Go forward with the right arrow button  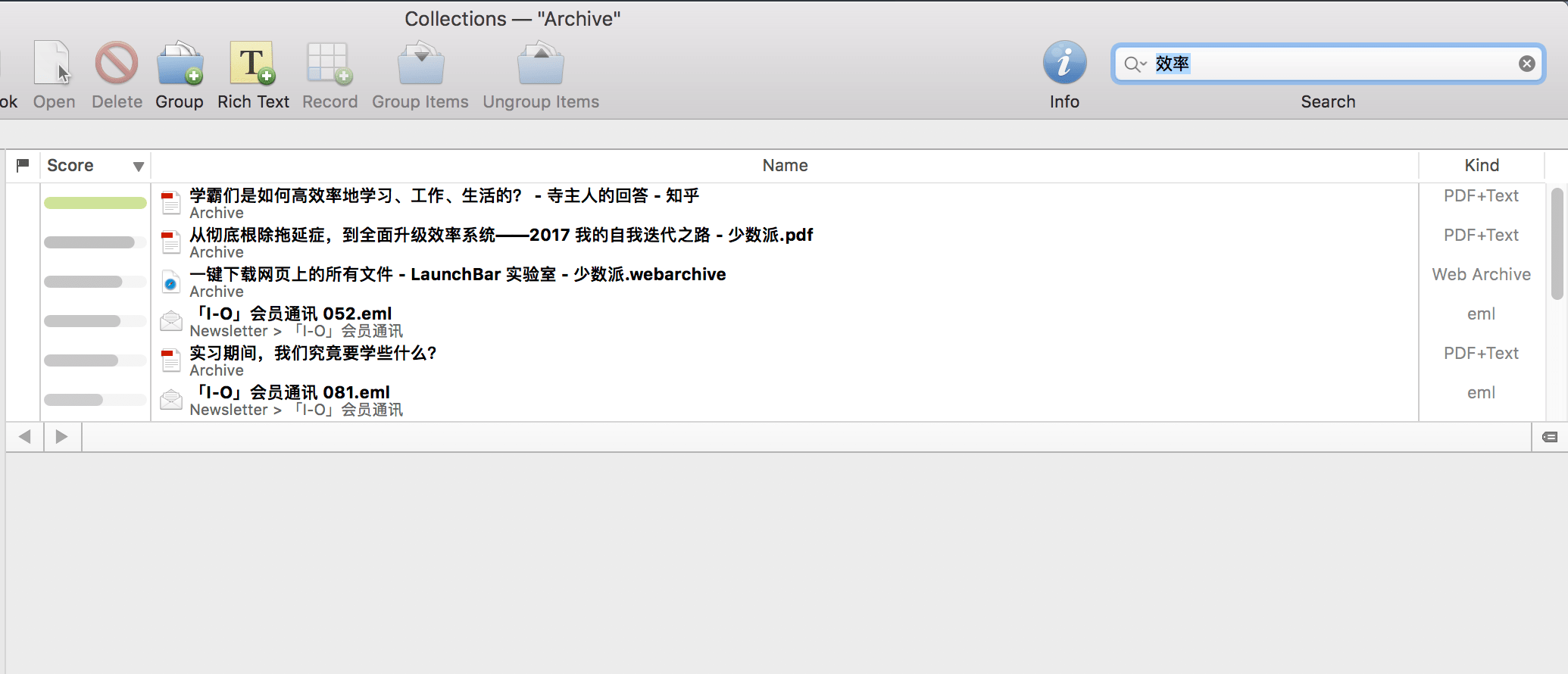pos(62,437)
